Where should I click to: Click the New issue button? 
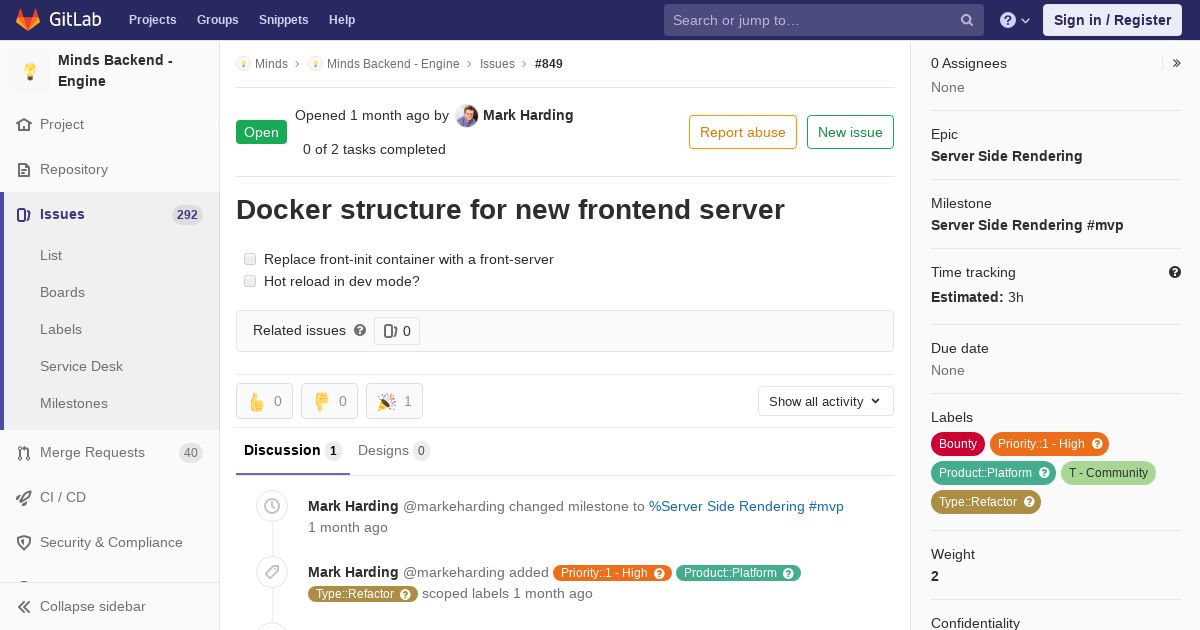pos(850,132)
